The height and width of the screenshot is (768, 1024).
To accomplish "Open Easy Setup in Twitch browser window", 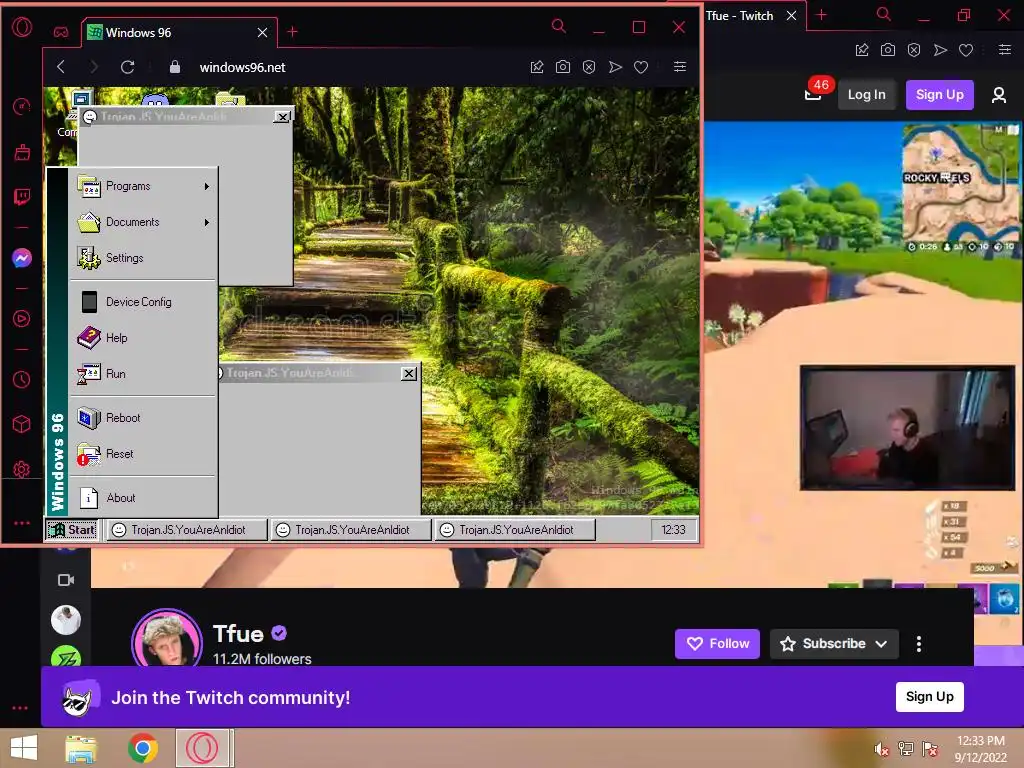I will (x=1004, y=50).
